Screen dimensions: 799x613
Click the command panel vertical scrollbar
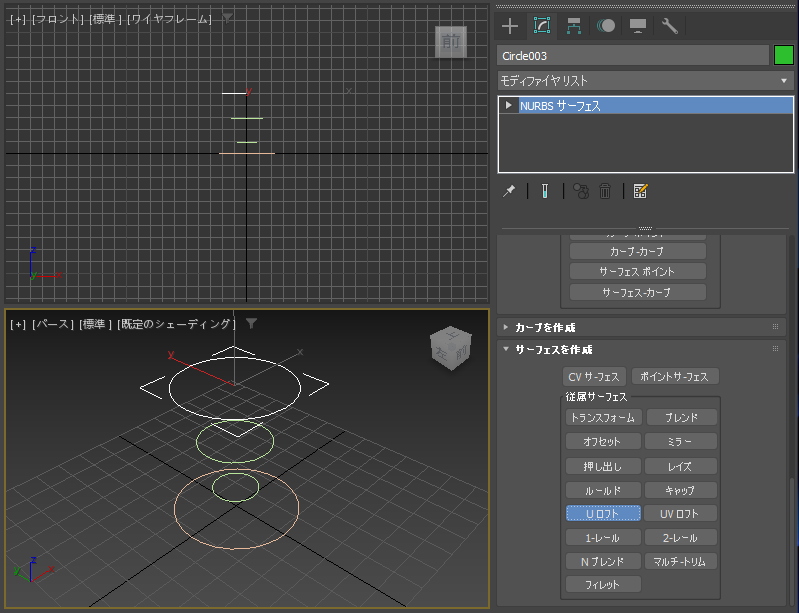pos(792,543)
